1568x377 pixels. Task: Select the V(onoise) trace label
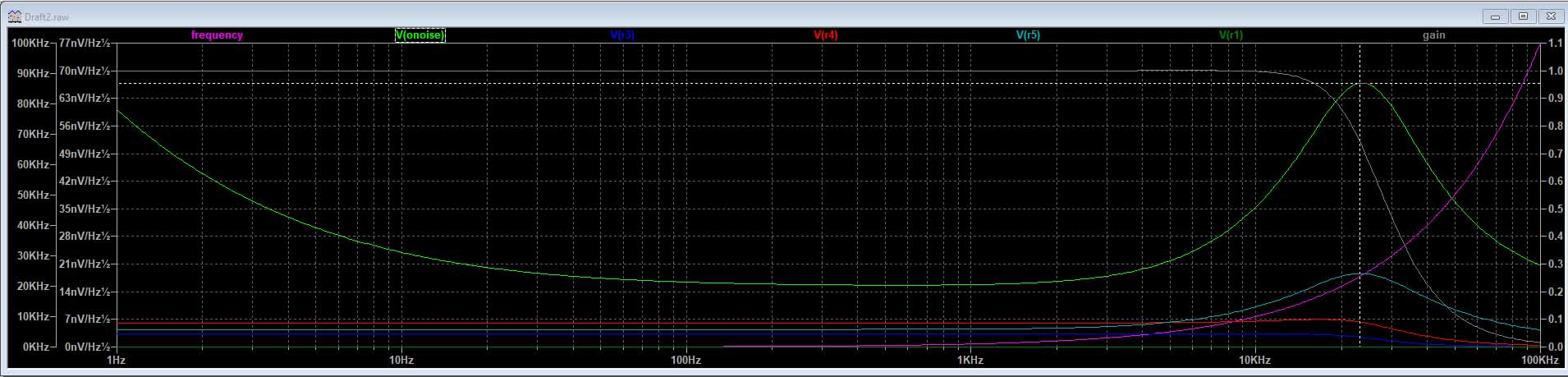point(420,35)
